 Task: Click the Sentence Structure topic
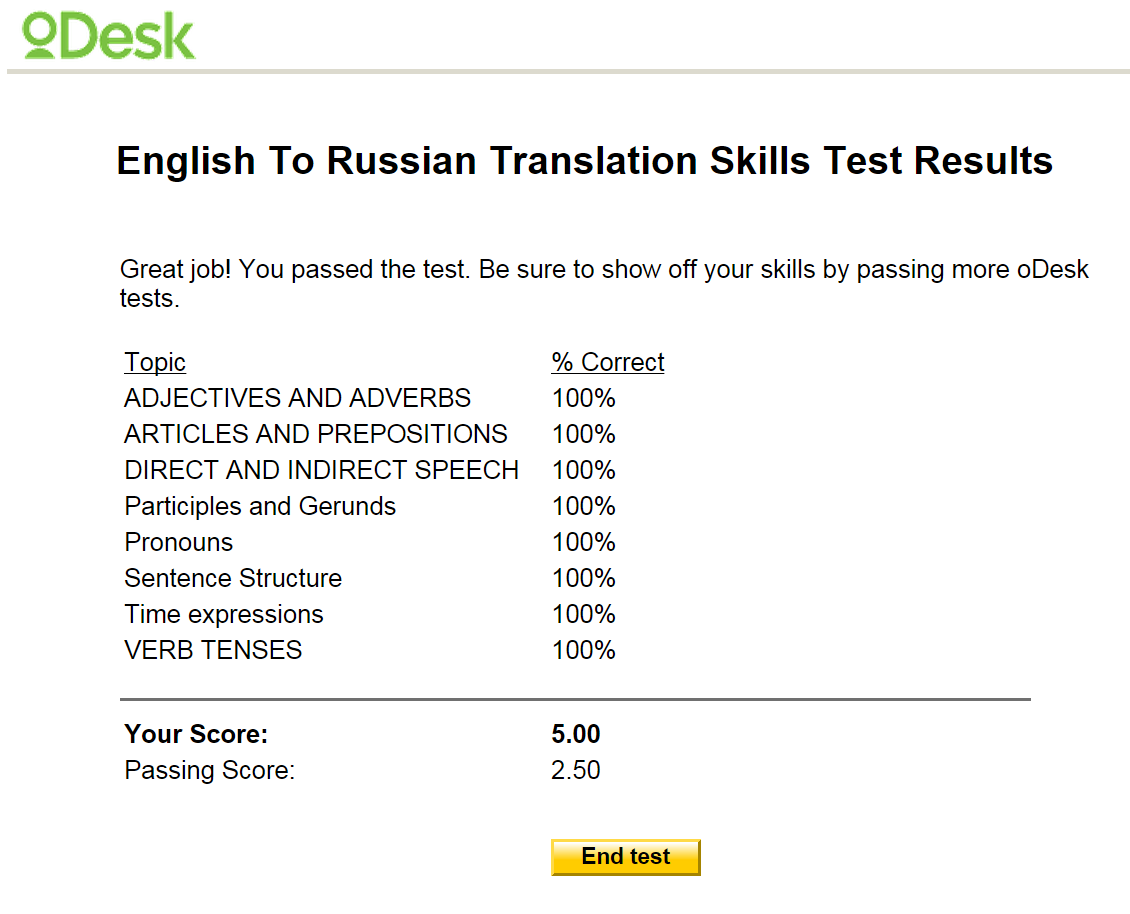point(233,578)
